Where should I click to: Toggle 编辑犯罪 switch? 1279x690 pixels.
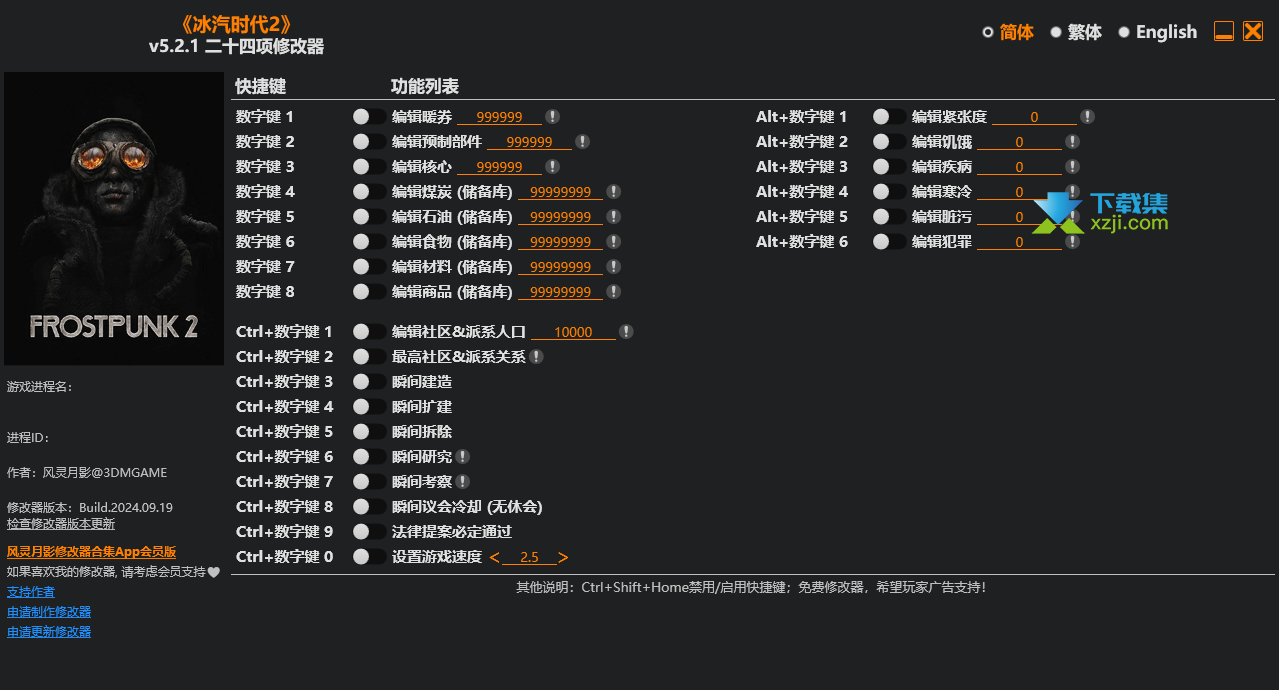click(889, 242)
